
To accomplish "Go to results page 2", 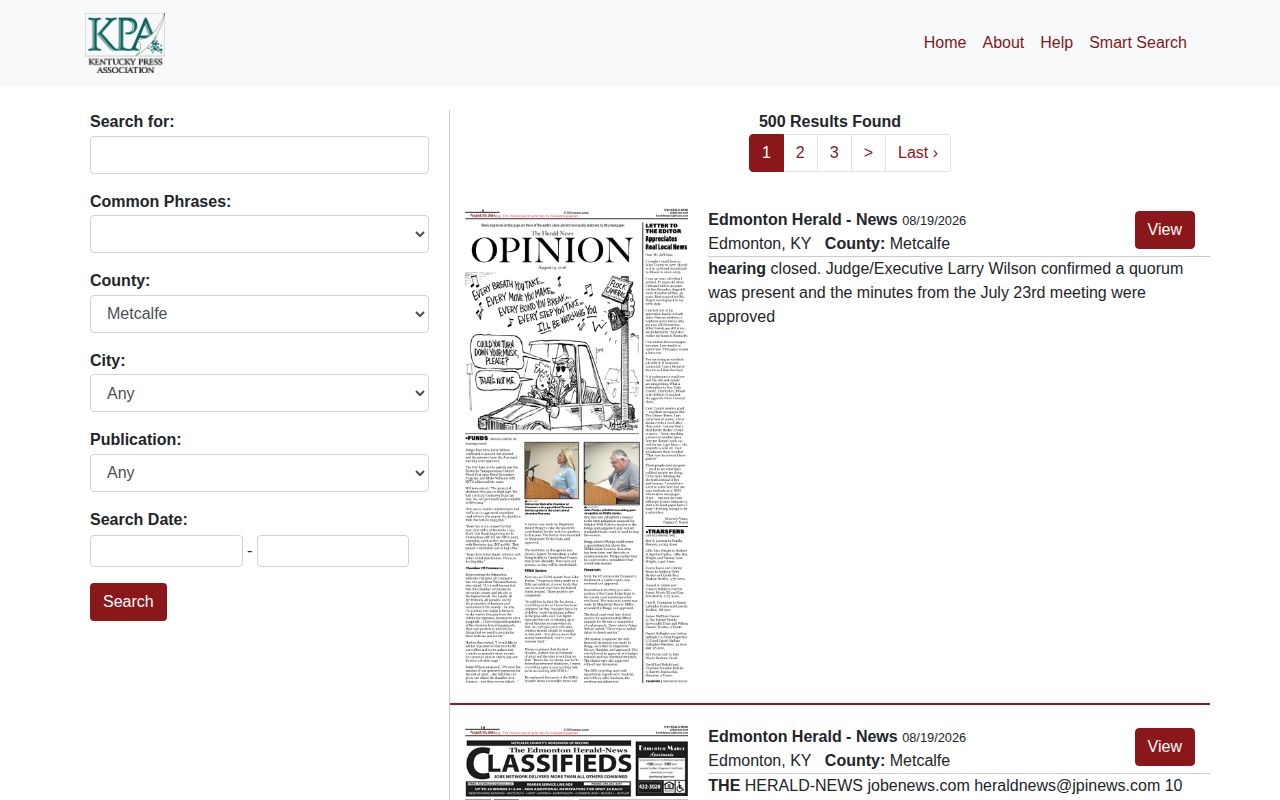I will coord(800,153).
